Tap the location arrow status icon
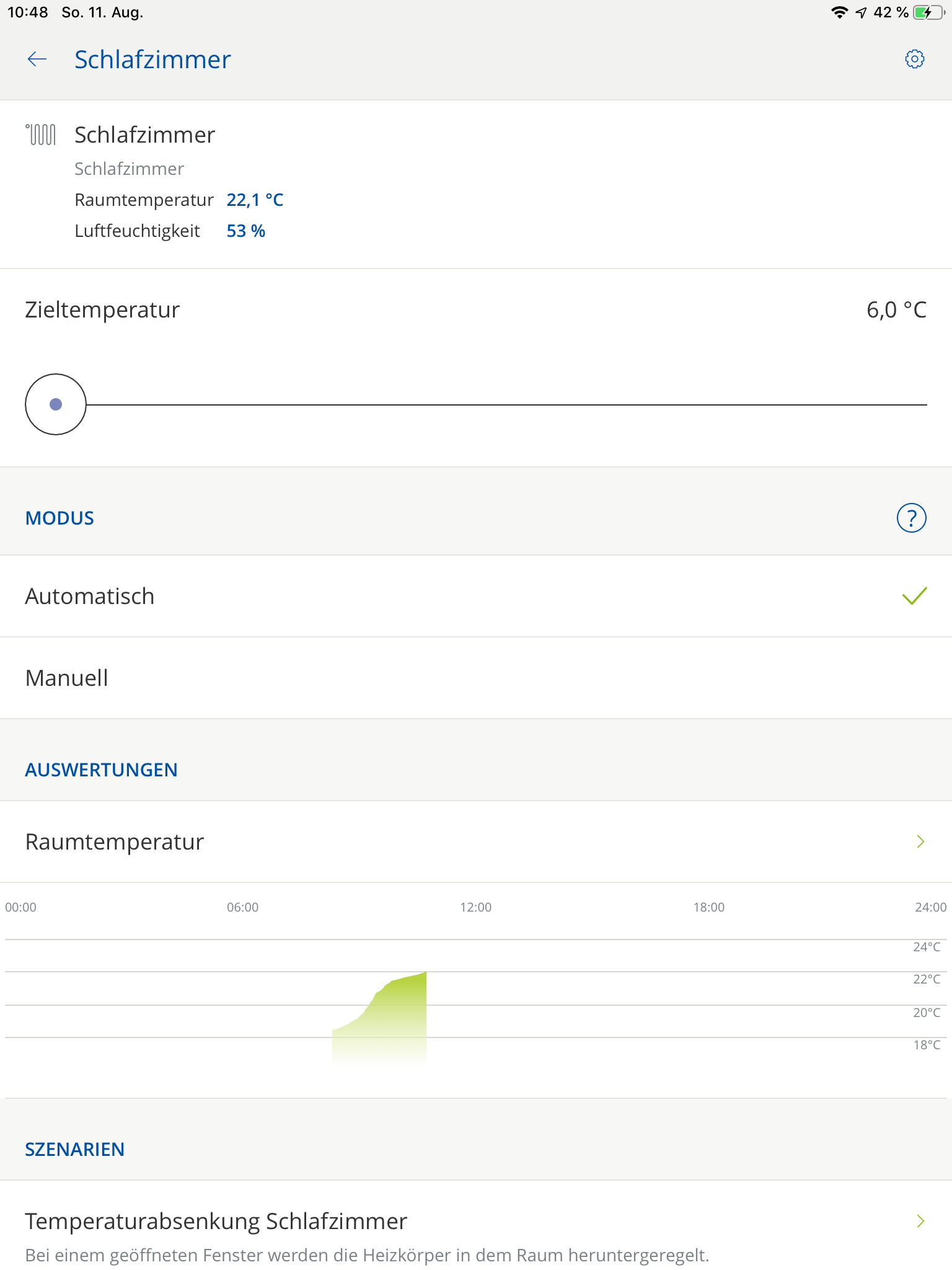Viewport: 952px width, 1270px height. pyautogui.click(x=861, y=12)
